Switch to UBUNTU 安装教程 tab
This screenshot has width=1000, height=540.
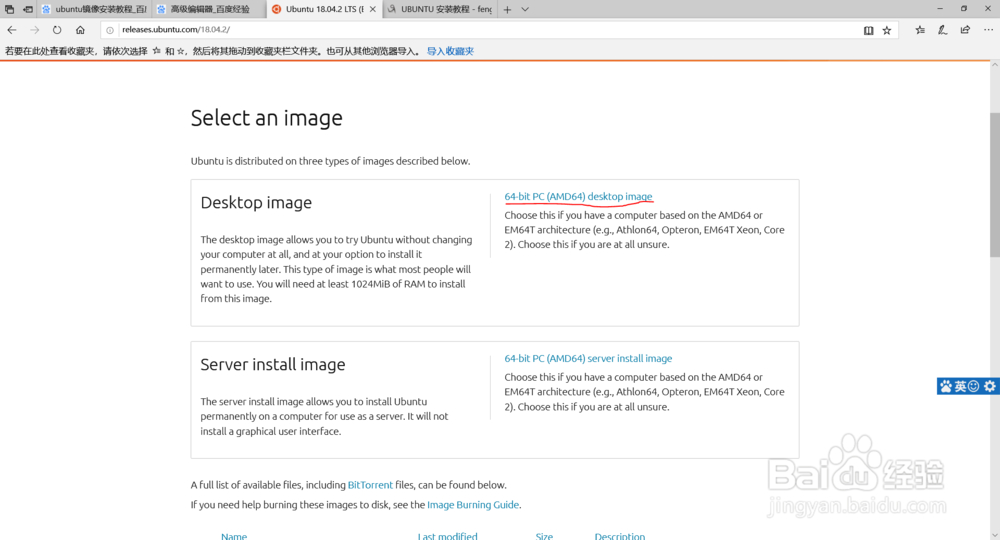point(440,10)
